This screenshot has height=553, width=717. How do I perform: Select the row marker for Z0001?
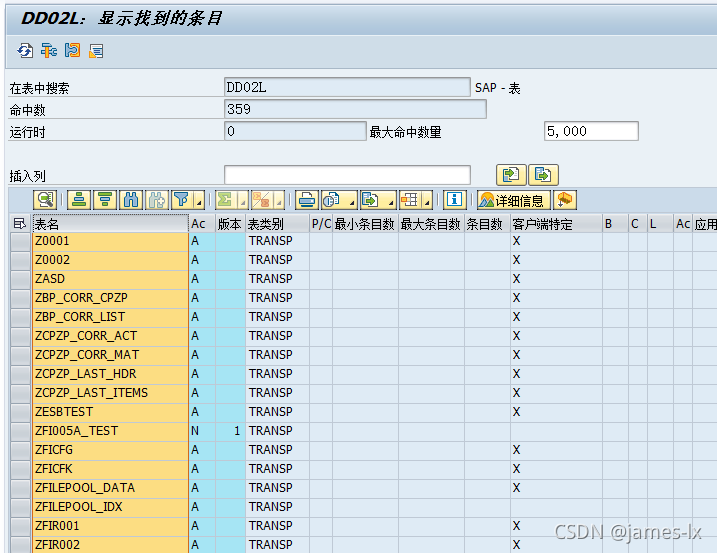coord(21,241)
